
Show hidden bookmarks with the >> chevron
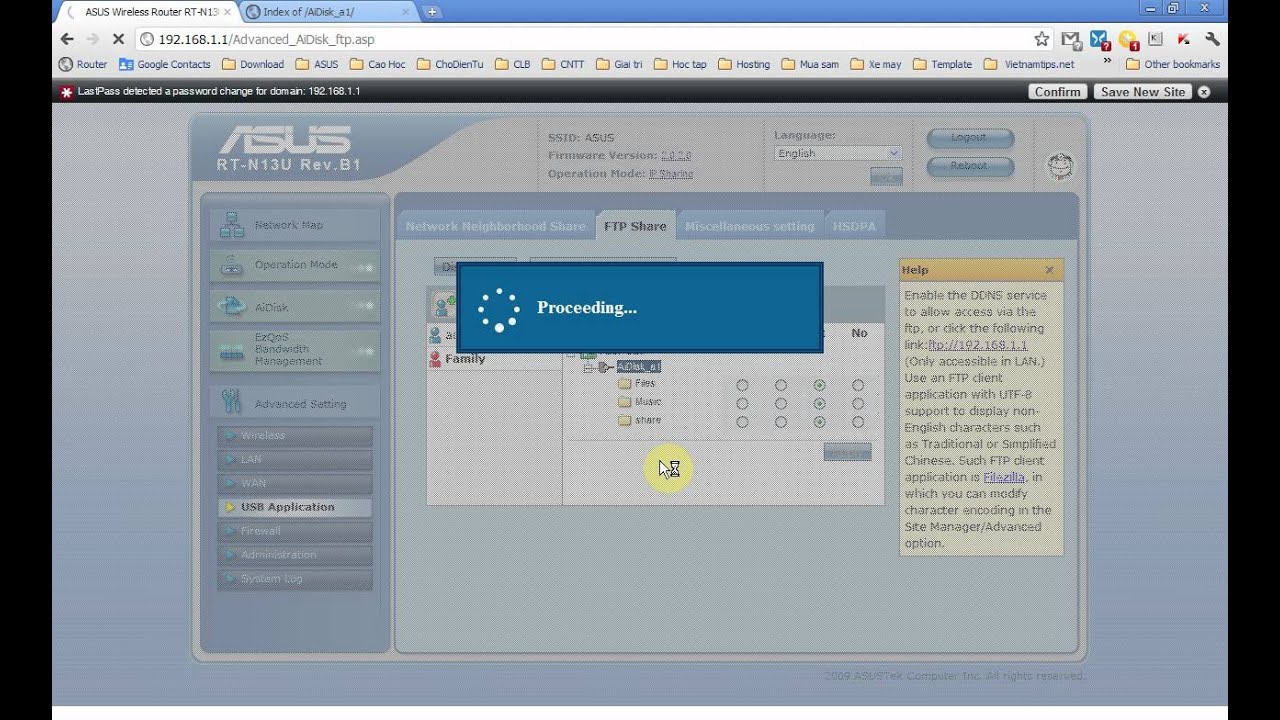coord(1107,62)
